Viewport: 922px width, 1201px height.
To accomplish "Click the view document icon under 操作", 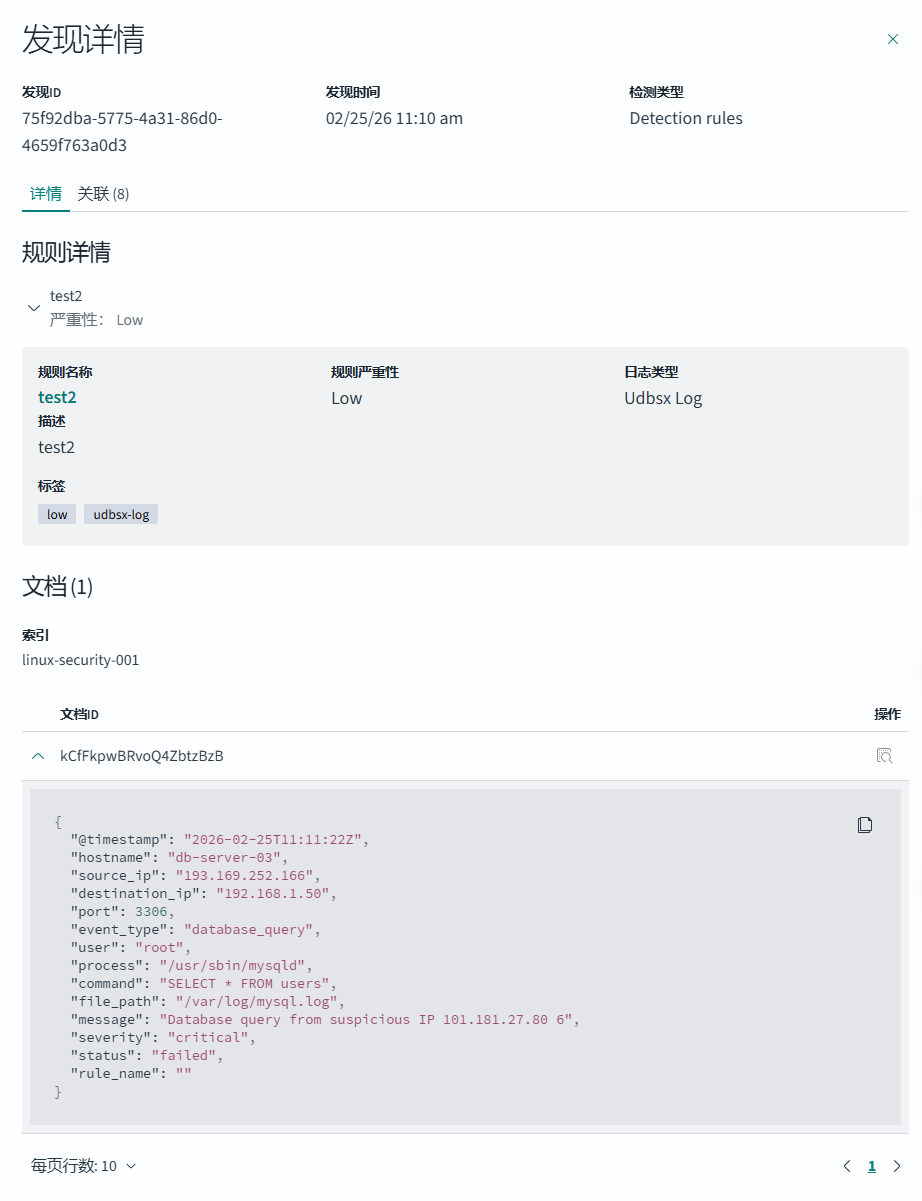I will (x=884, y=756).
